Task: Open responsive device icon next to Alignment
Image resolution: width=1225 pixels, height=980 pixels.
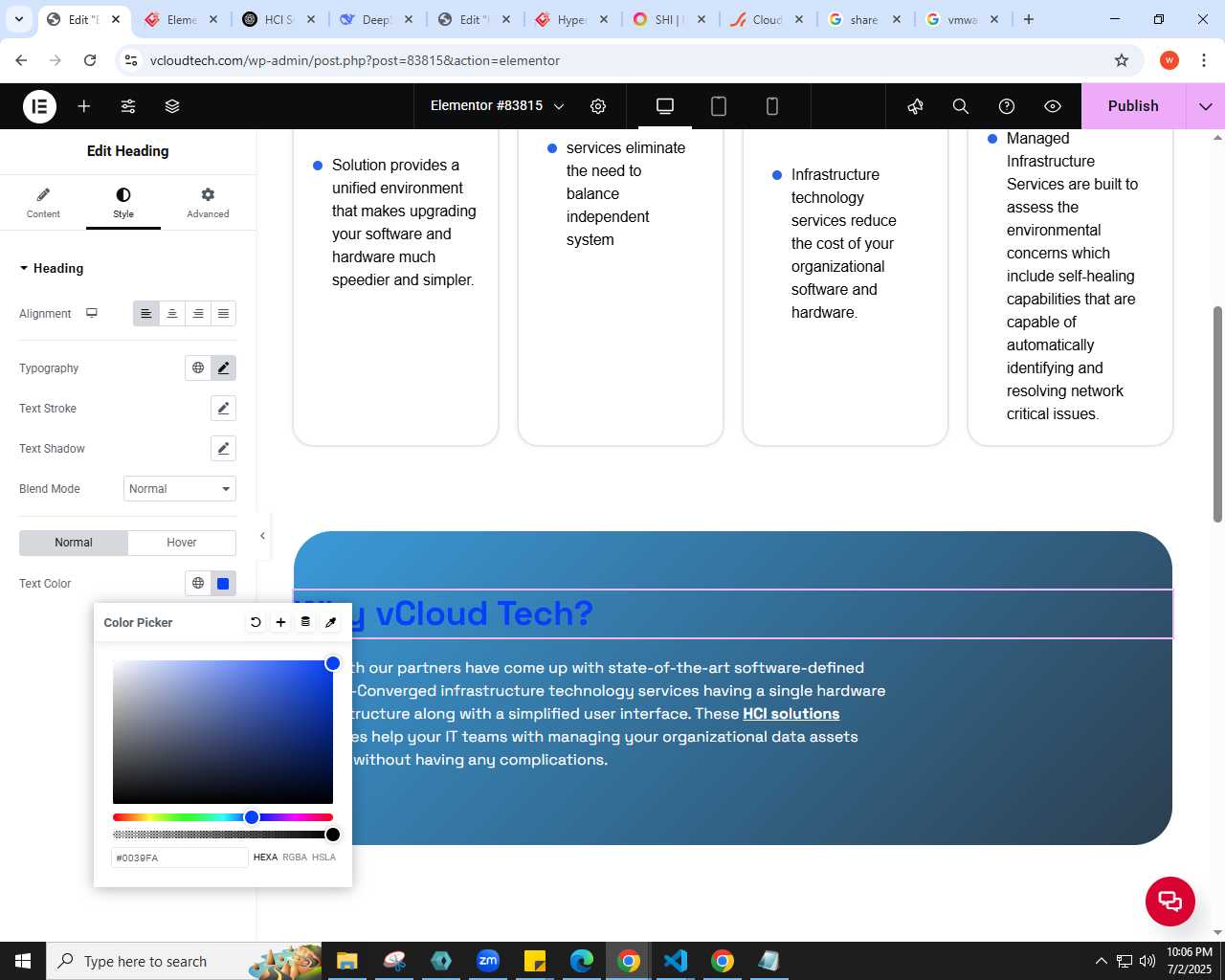Action: pyautogui.click(x=92, y=313)
